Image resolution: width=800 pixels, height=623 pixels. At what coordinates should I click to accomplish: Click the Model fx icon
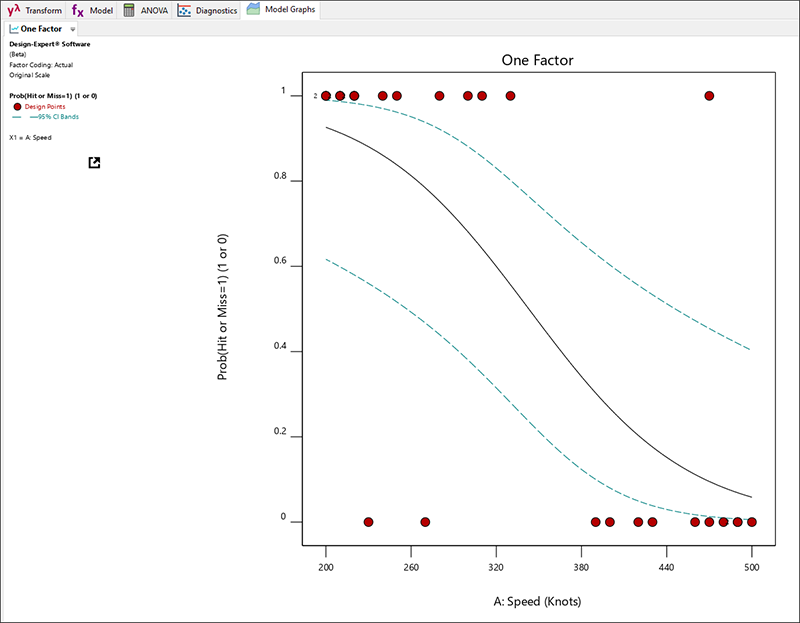[x=77, y=10]
